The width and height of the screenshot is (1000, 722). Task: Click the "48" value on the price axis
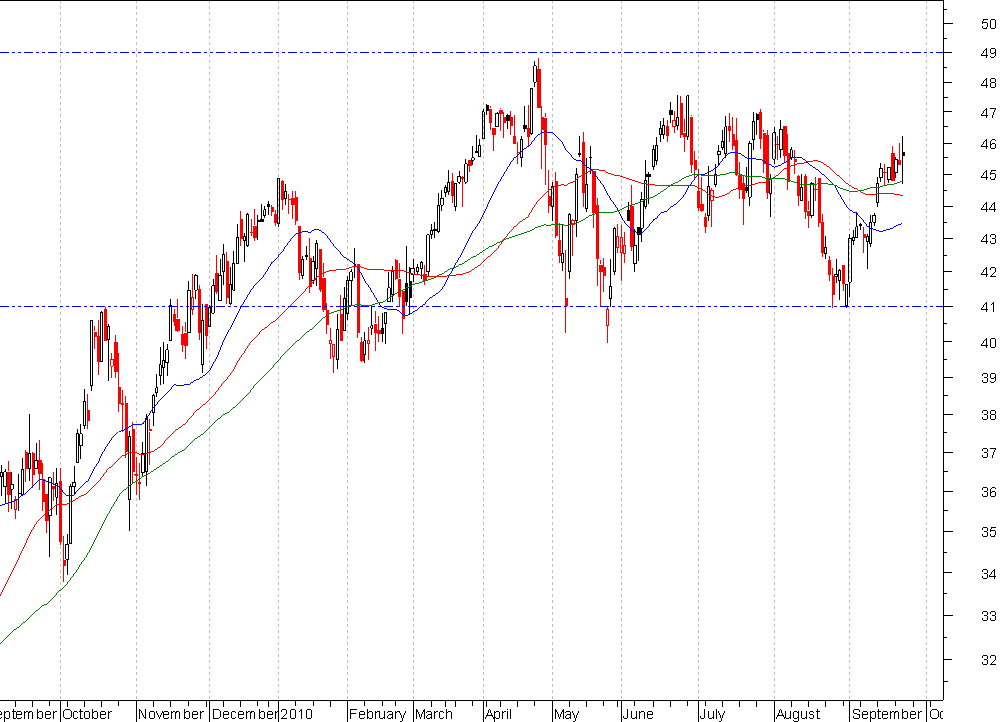(x=989, y=83)
